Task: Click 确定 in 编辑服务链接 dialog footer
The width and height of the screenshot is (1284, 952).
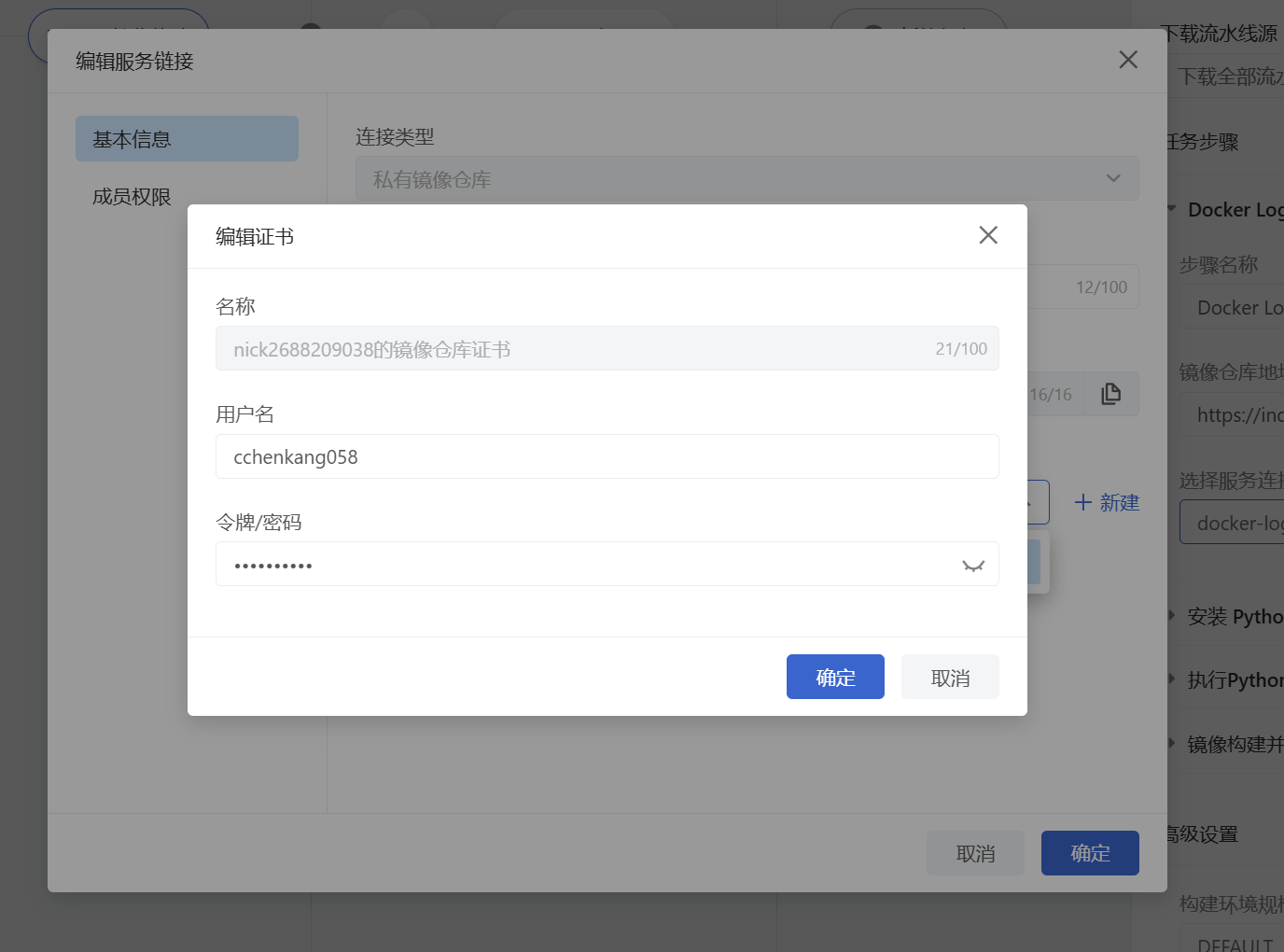Action: [x=1090, y=853]
